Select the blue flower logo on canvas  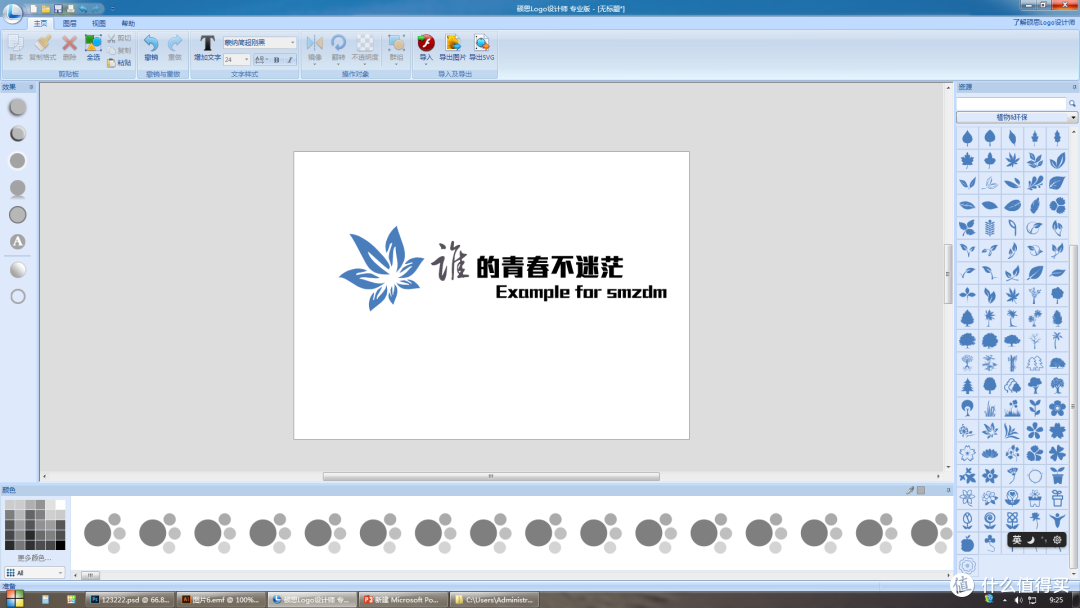(381, 269)
